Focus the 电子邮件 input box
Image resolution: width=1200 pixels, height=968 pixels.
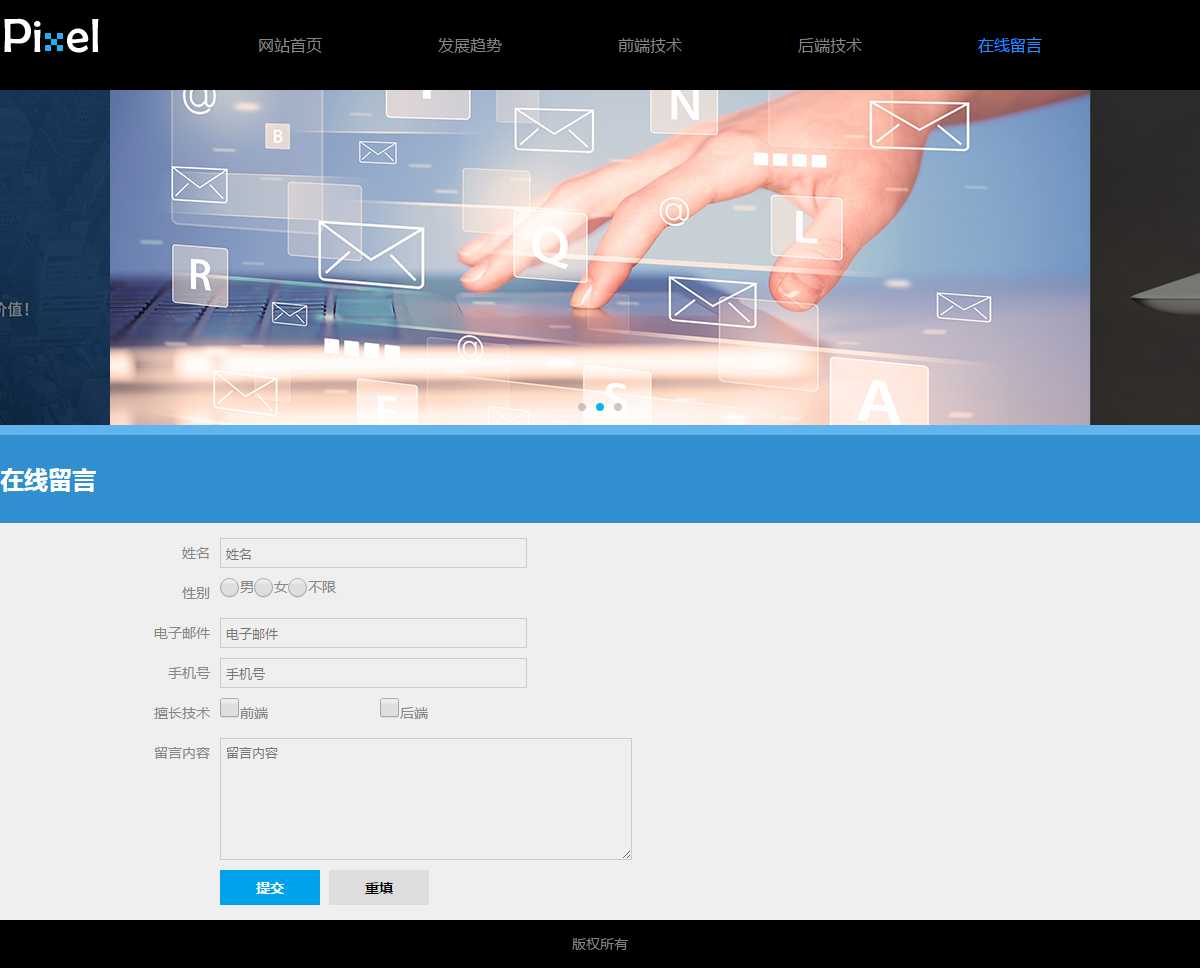[x=373, y=633]
